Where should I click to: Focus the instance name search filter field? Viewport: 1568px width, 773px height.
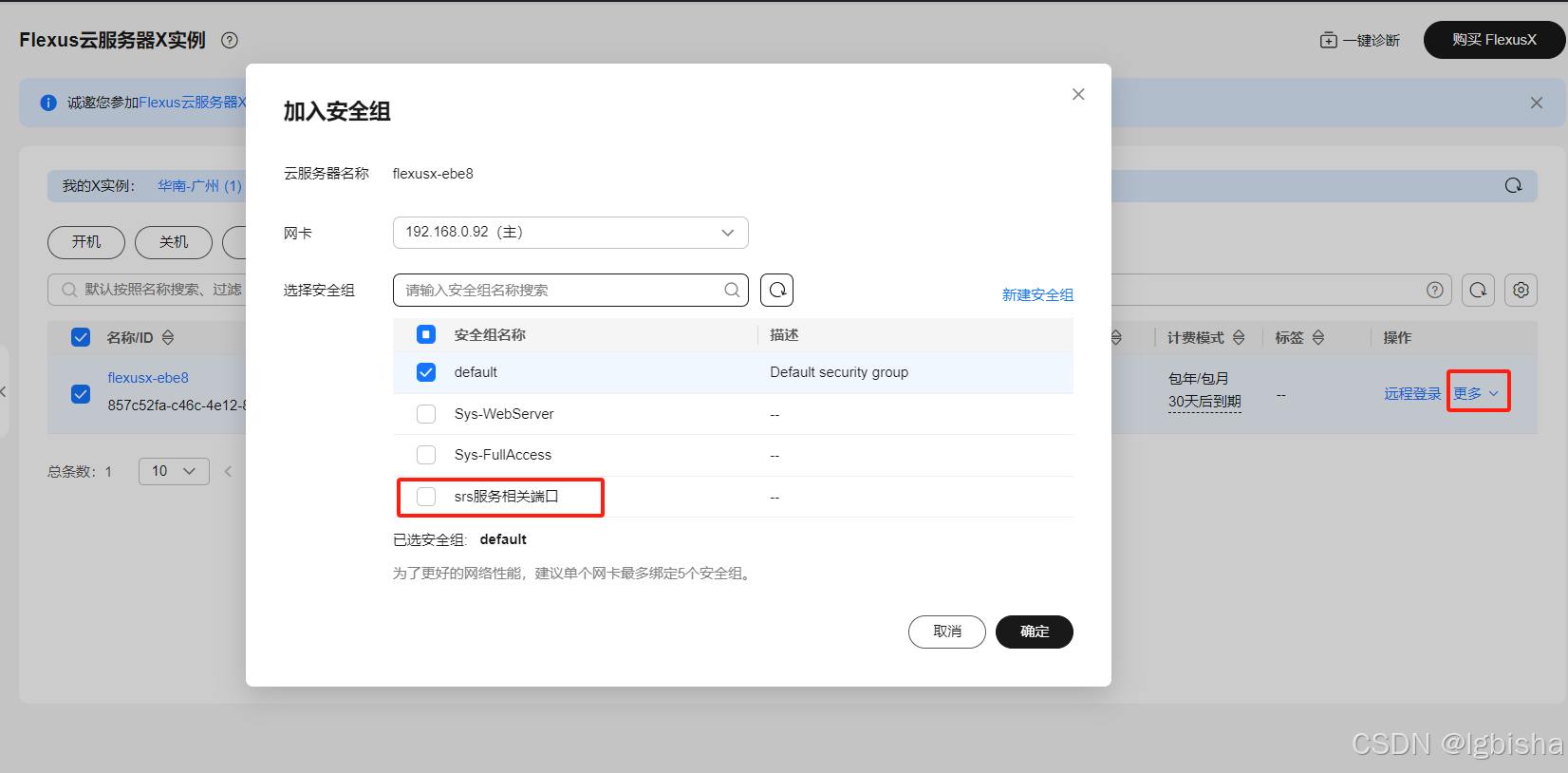[x=161, y=290]
